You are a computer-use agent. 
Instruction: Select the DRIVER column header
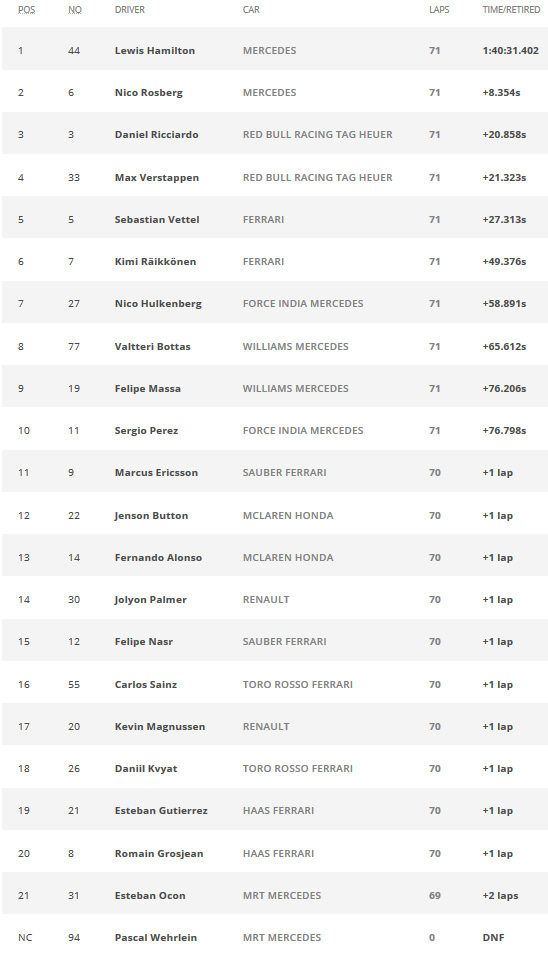pos(130,10)
